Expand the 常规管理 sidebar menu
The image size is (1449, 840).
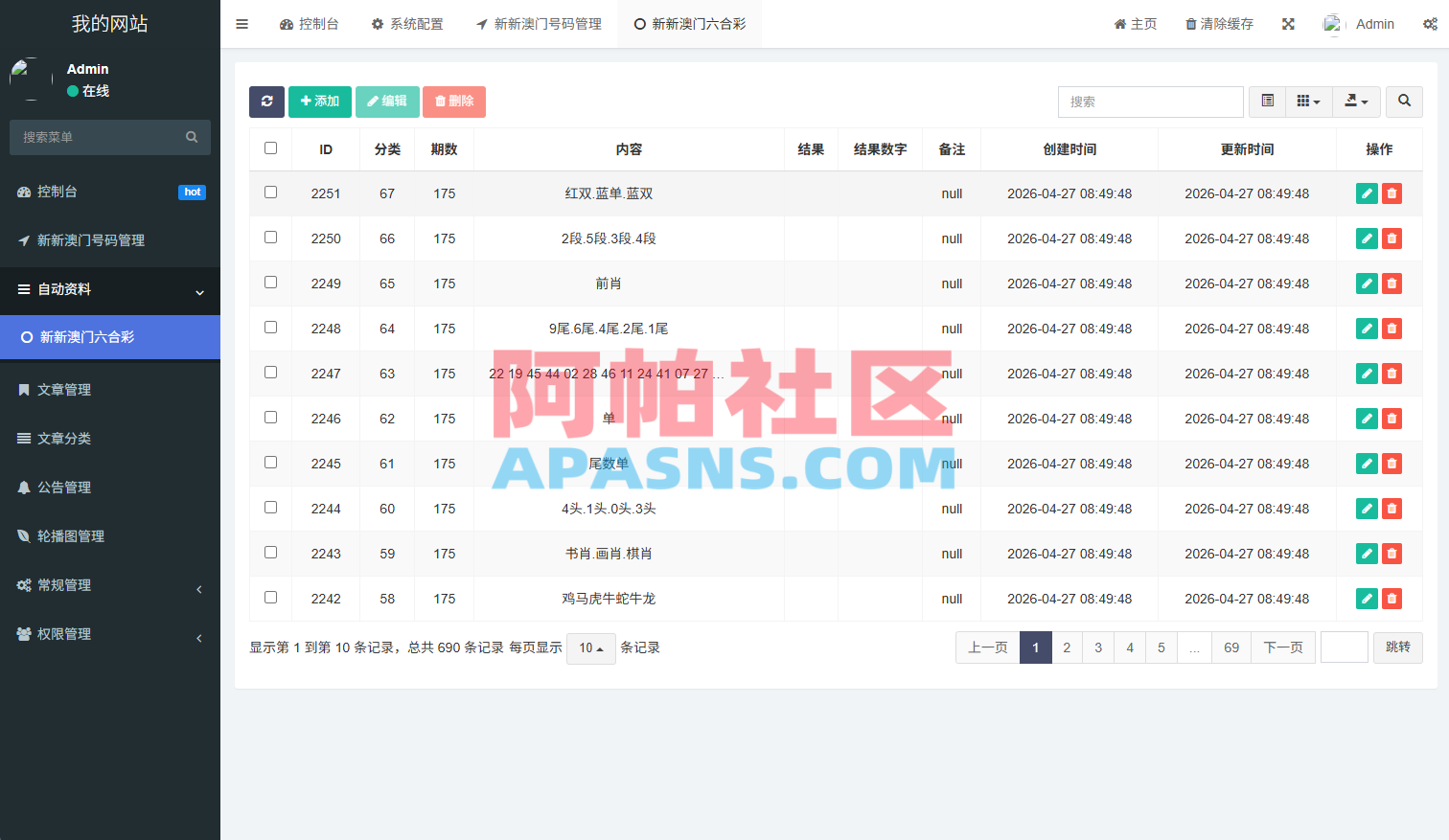(110, 585)
